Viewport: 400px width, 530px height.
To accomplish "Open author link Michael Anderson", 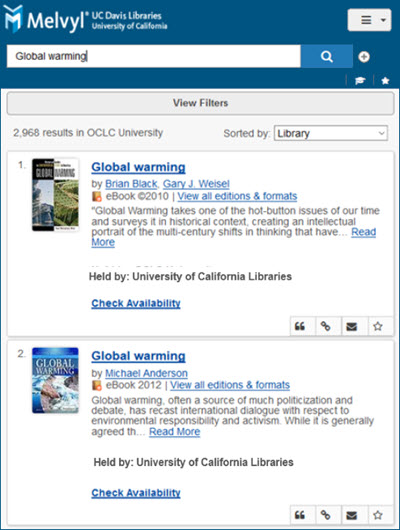I will [146, 373].
